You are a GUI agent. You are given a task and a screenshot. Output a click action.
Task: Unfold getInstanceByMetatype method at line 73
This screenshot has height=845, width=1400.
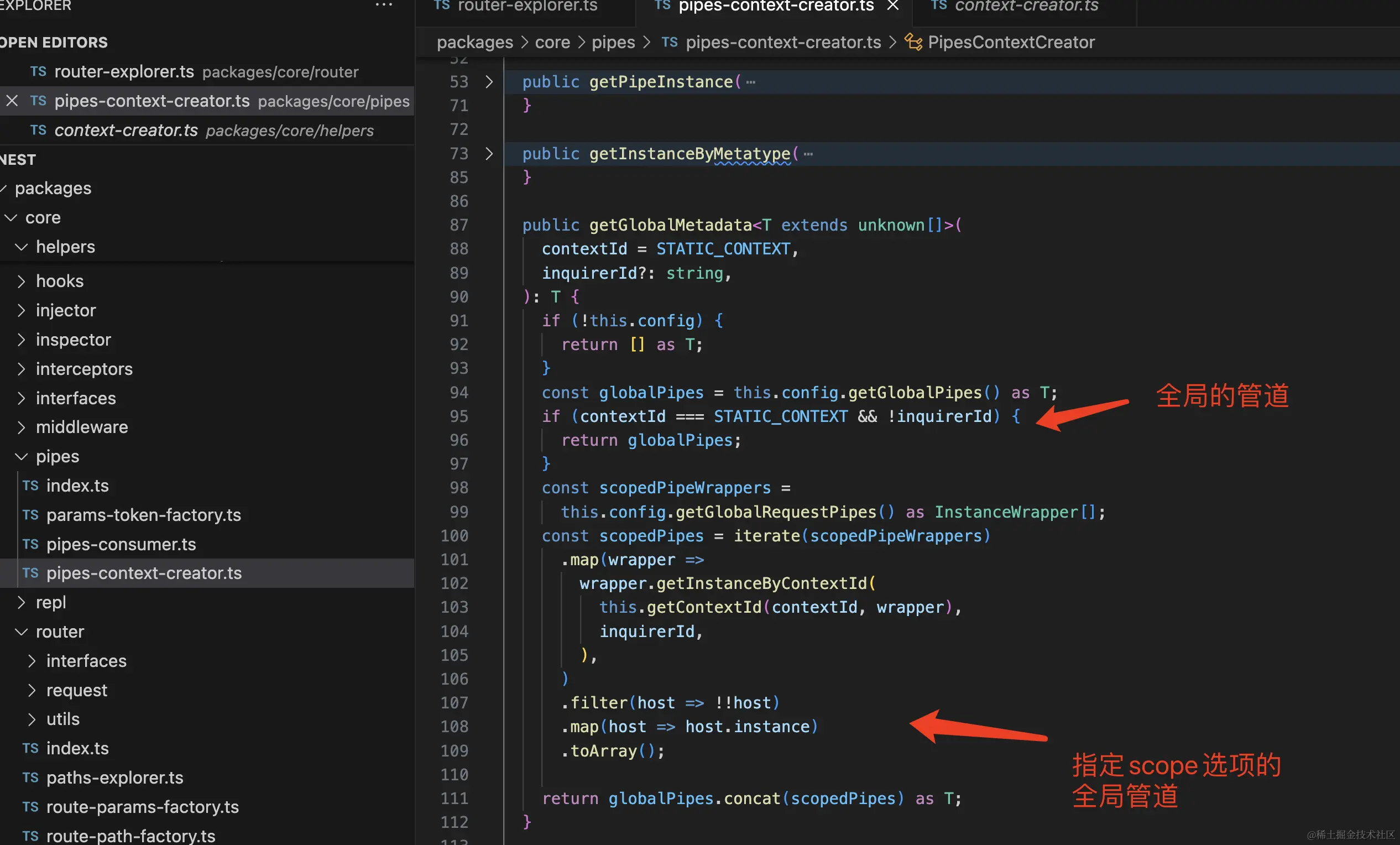pos(489,153)
